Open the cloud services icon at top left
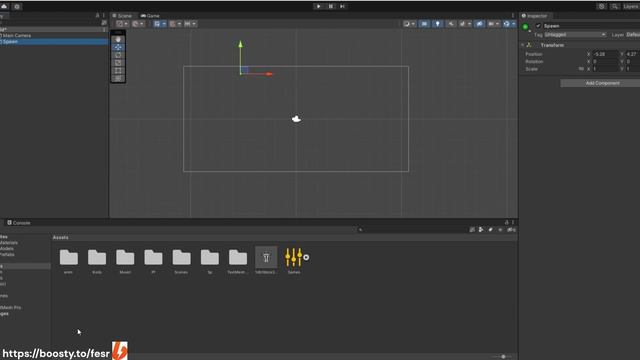 [4, 6]
